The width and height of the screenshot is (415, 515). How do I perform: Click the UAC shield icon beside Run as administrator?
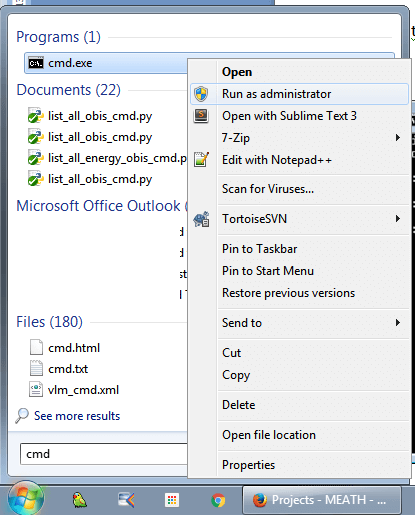coord(201,94)
